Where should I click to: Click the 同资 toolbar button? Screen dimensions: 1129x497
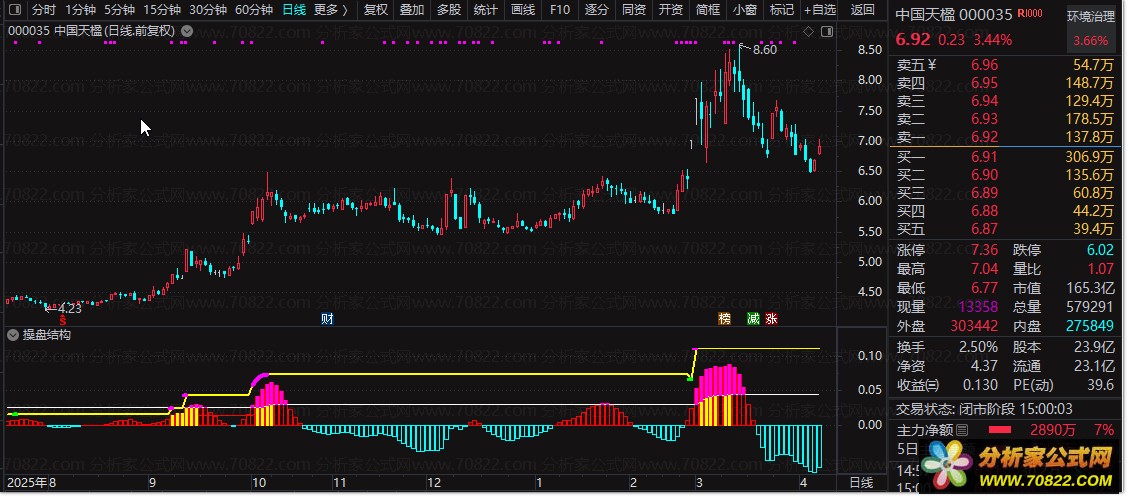click(x=634, y=10)
